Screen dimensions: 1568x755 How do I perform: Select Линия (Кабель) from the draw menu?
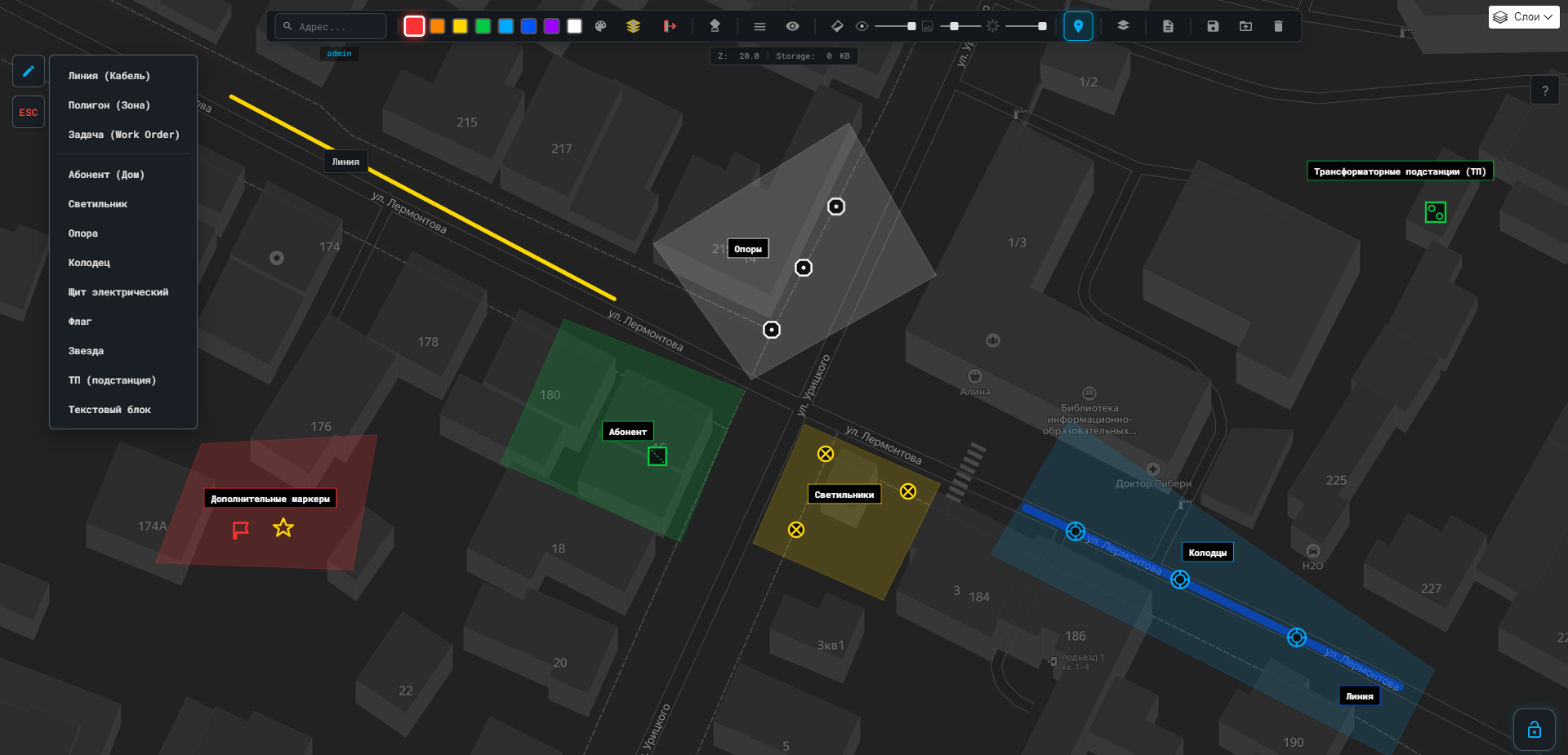pos(109,76)
